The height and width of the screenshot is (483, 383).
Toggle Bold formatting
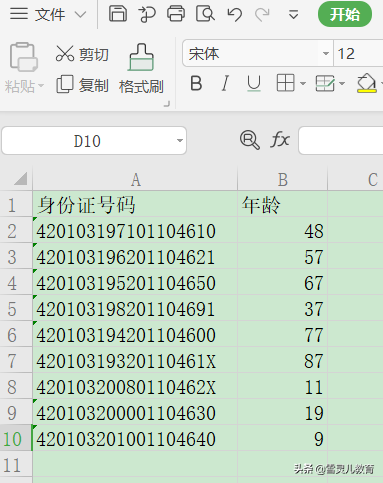point(196,83)
